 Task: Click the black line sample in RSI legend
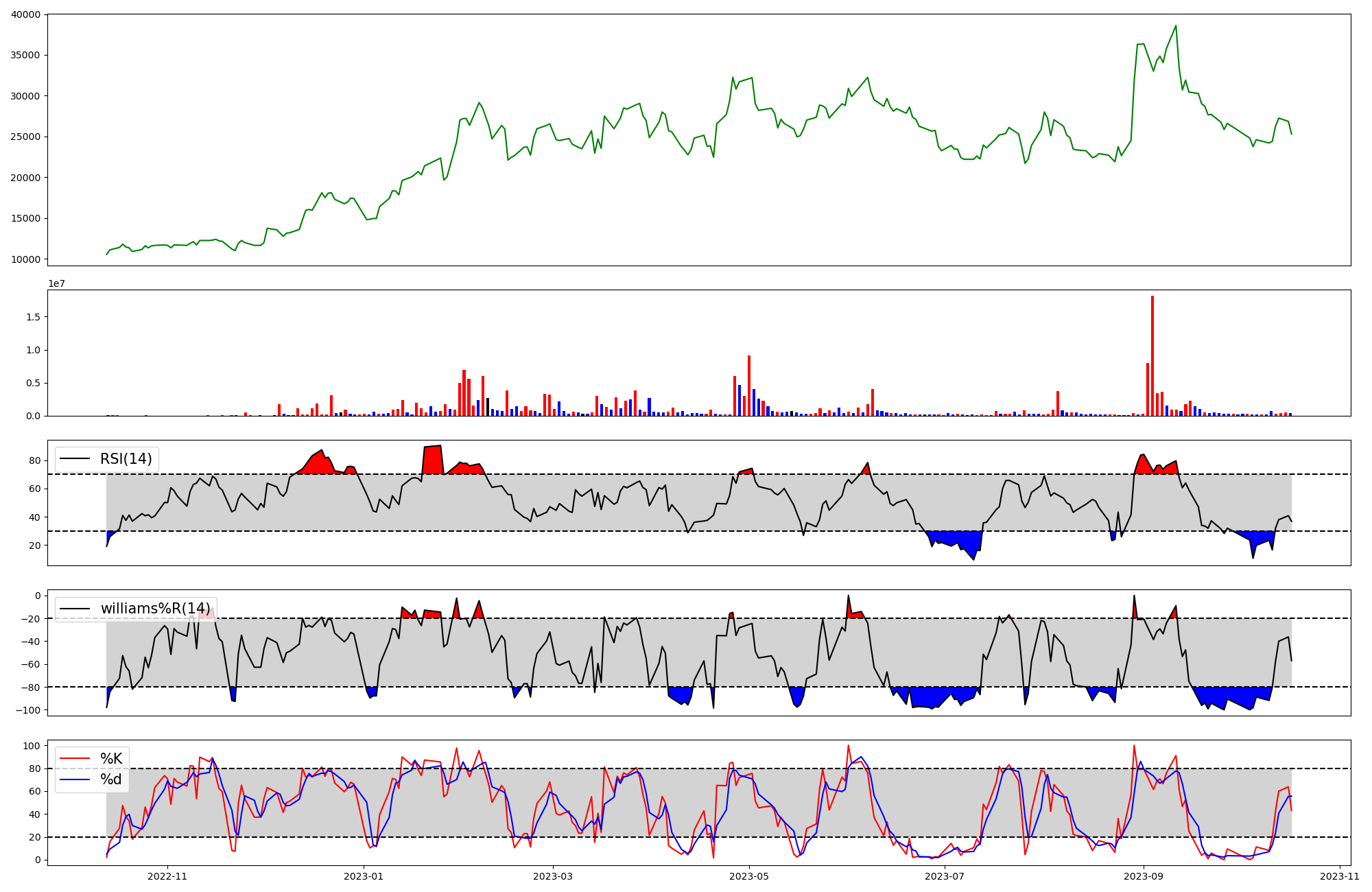[x=75, y=459]
